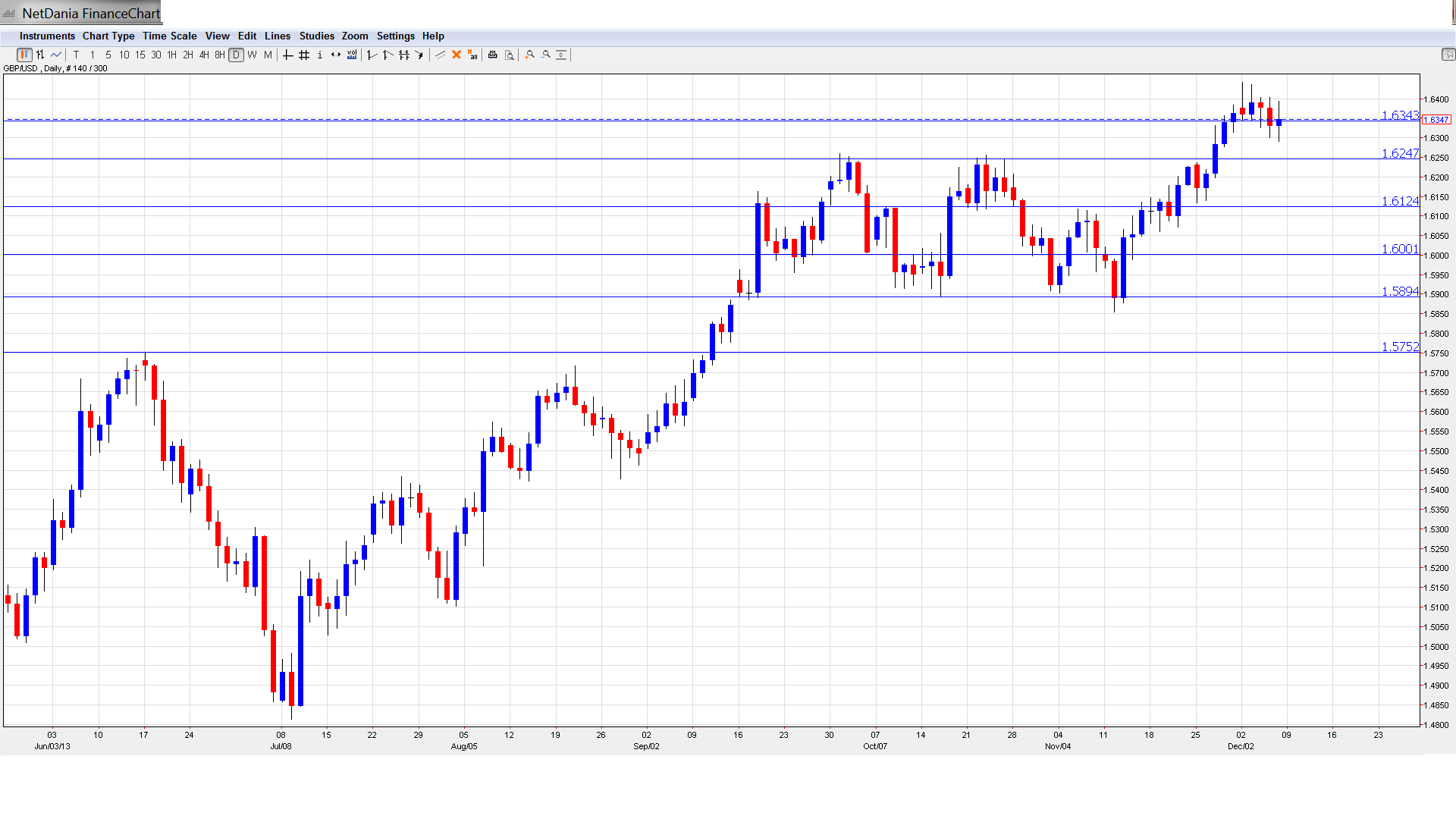Click the info (i) toolbar icon
1456x819 pixels.
320,55
